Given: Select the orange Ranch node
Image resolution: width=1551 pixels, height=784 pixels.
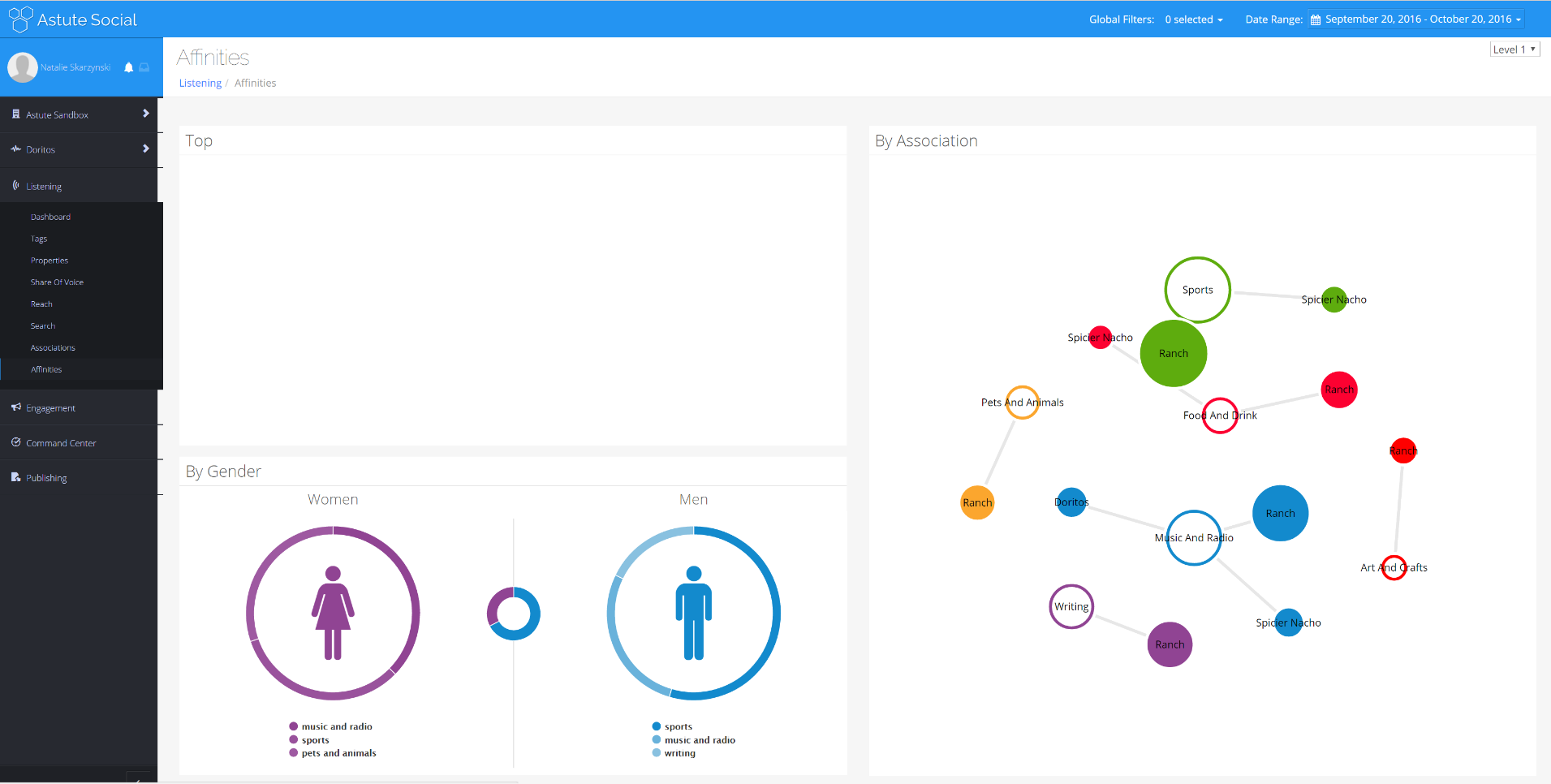Looking at the screenshot, I should [978, 502].
